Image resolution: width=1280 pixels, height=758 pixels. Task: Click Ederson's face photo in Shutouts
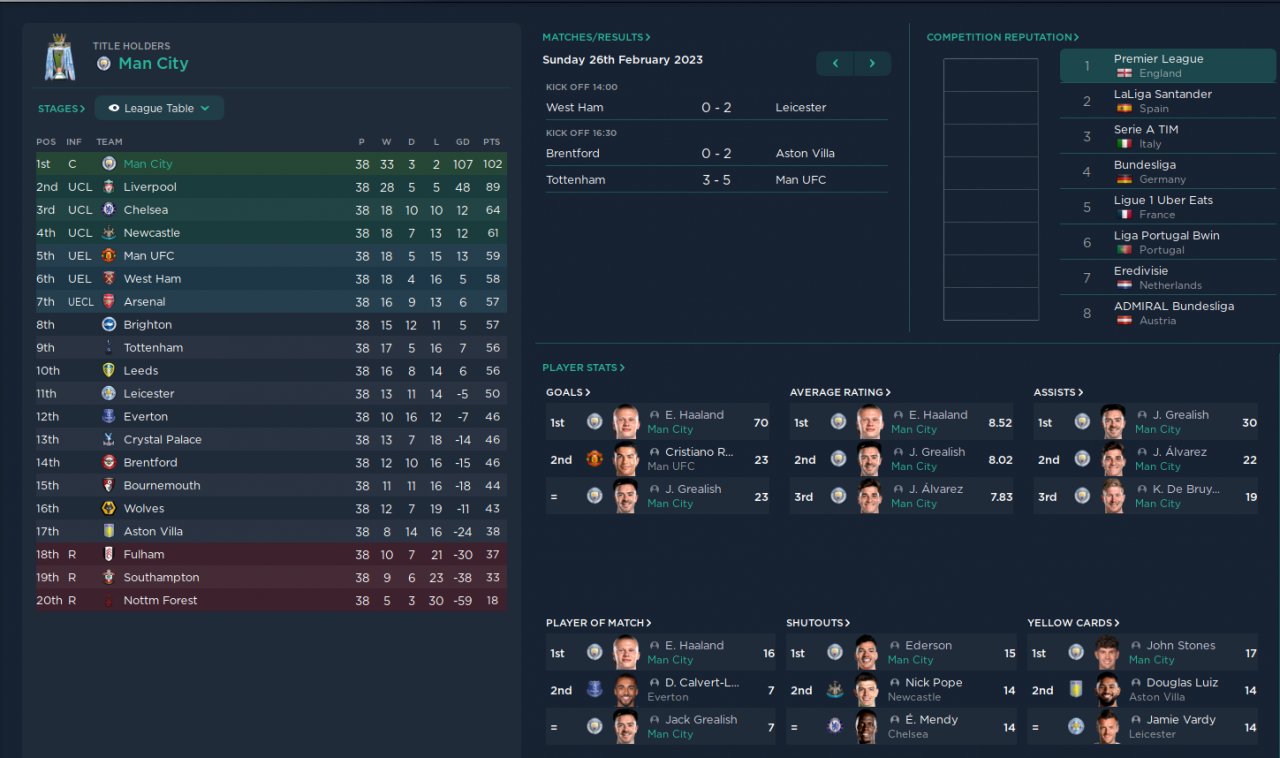coord(866,652)
